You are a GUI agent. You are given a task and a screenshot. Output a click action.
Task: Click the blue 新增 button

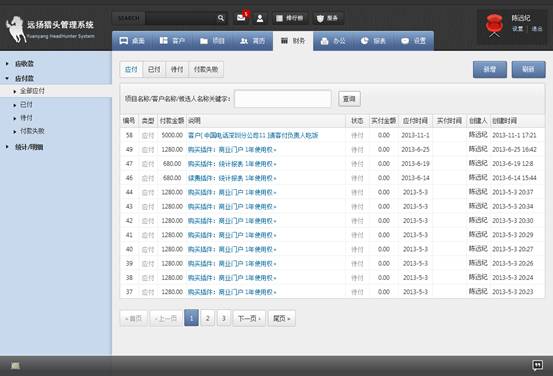coord(490,69)
